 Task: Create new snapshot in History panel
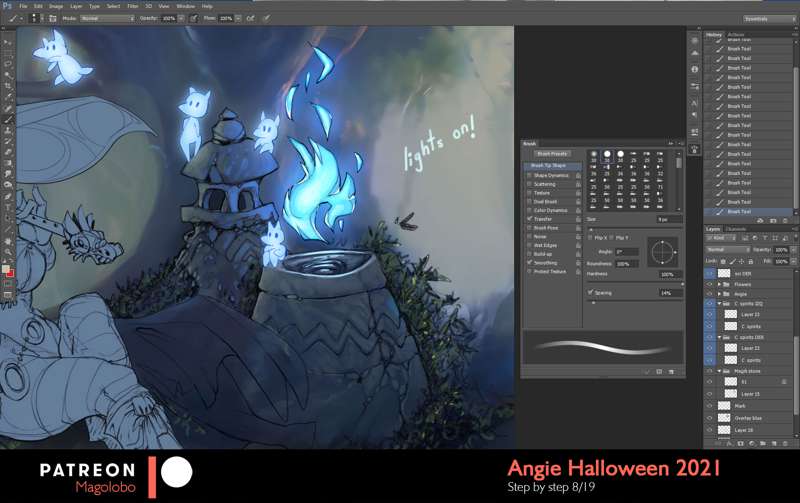[x=771, y=220]
